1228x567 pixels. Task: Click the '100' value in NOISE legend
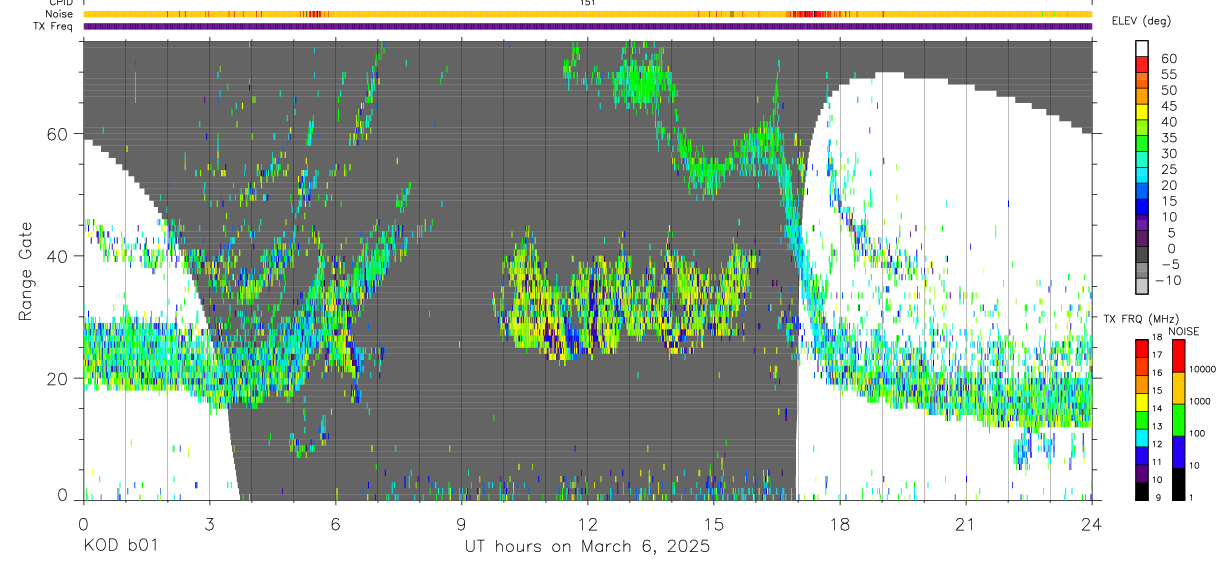point(1199,433)
